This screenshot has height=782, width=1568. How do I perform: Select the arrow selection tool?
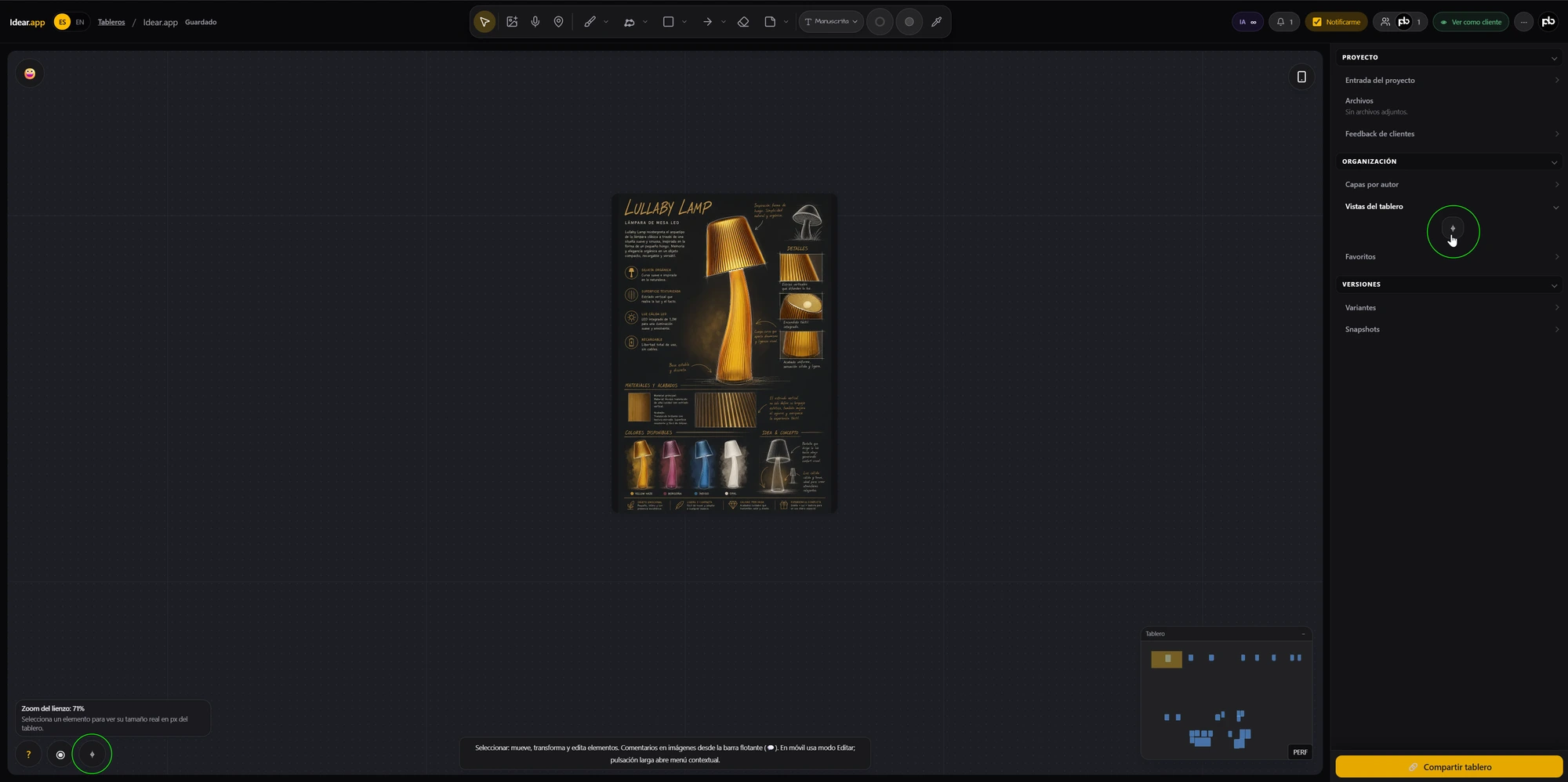point(485,22)
